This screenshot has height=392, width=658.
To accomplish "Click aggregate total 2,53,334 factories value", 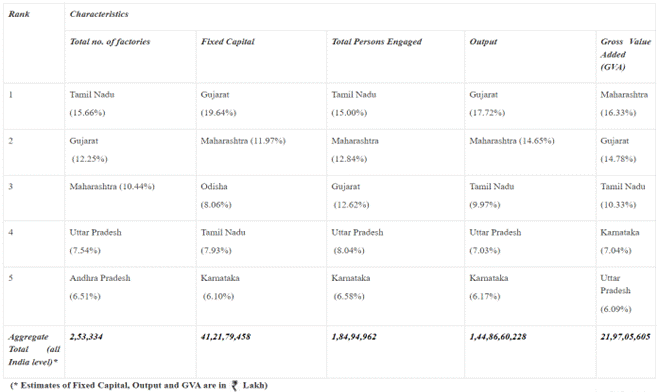I will 86,337.
